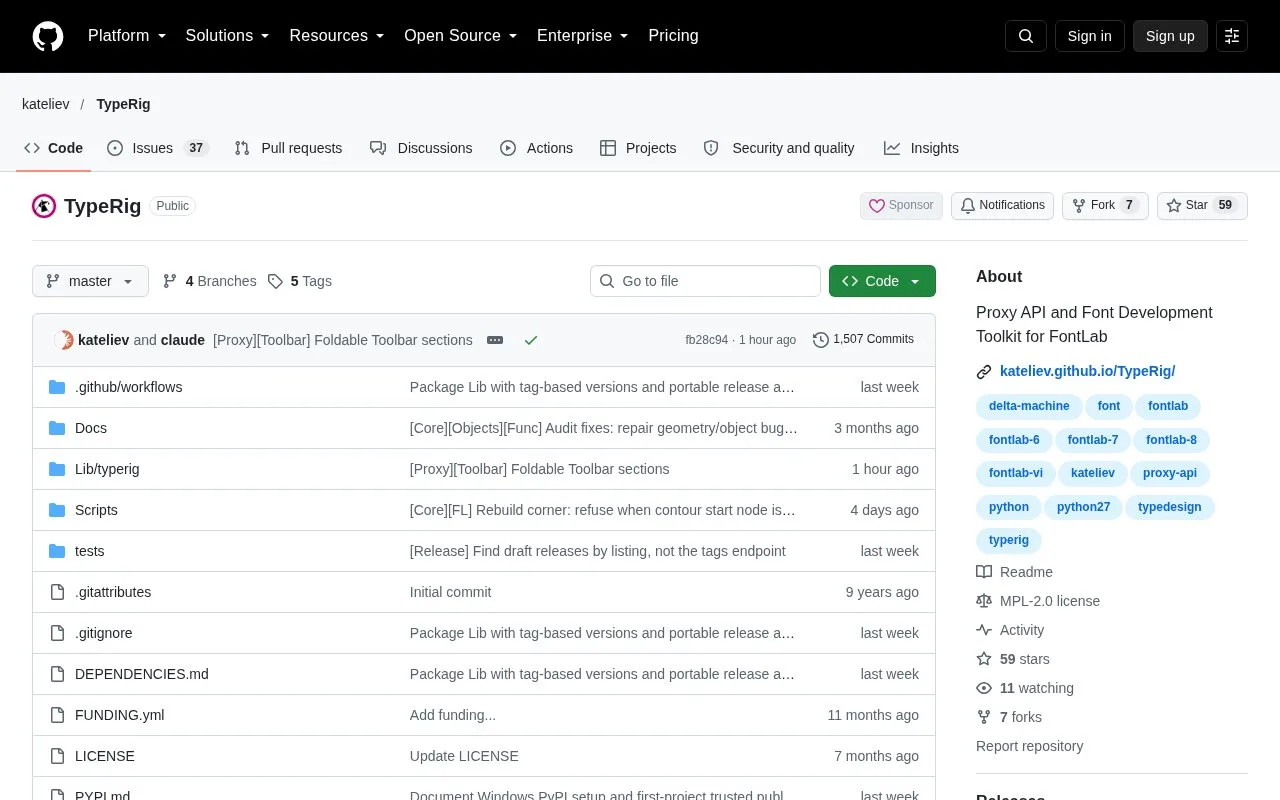Open commit hash fb28c94
This screenshot has width=1280, height=800.
point(707,340)
